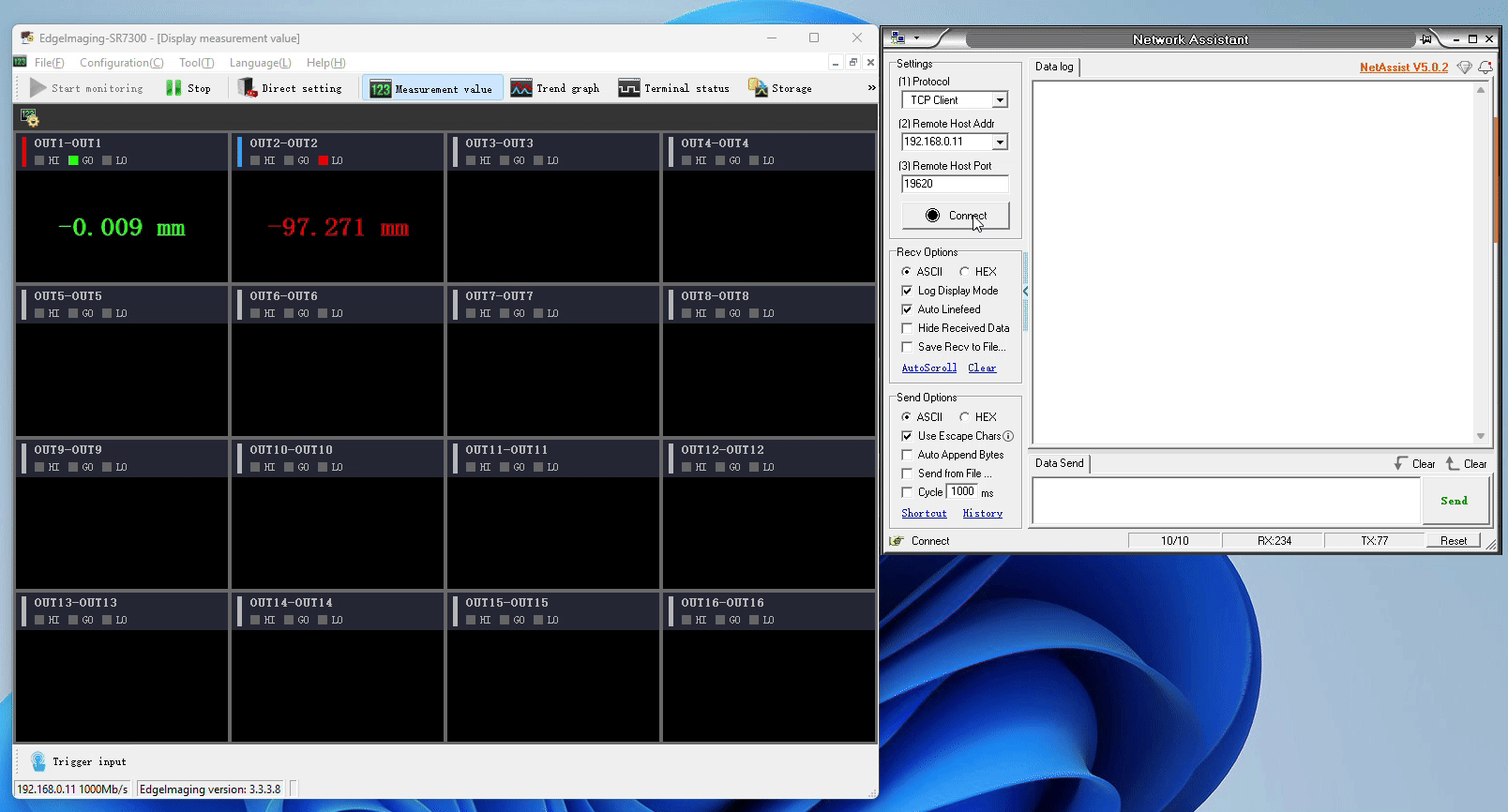Image resolution: width=1508 pixels, height=812 pixels.
Task: Open the Help menu
Action: click(326, 63)
